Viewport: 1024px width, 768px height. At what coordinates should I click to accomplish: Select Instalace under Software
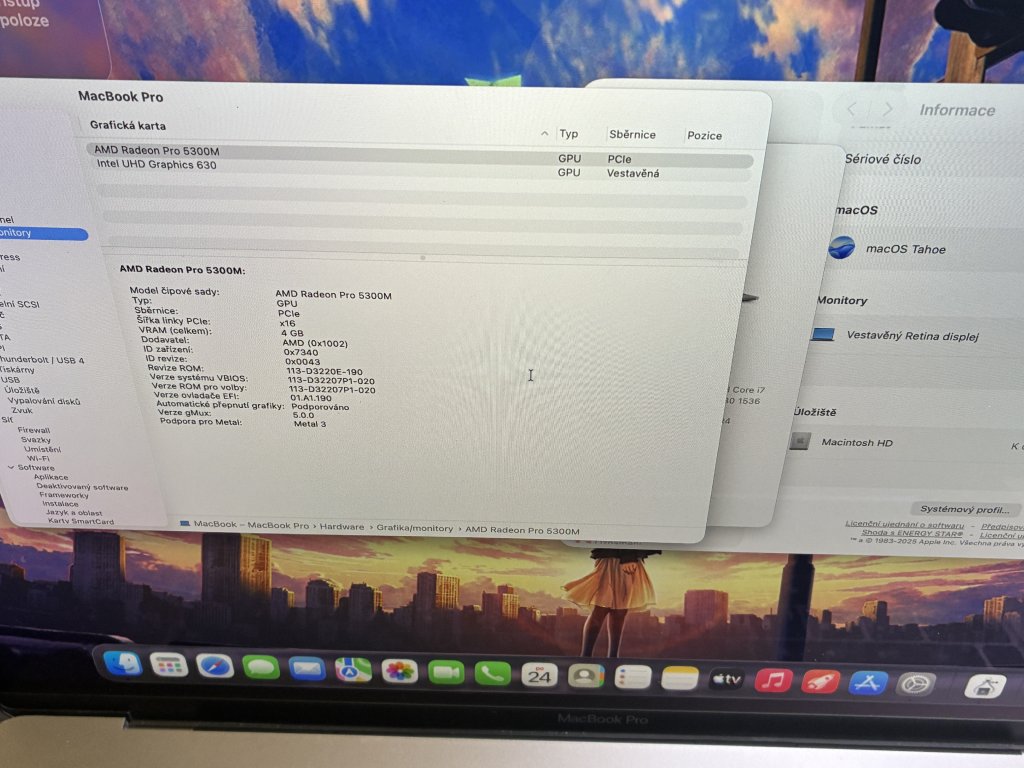click(x=60, y=504)
